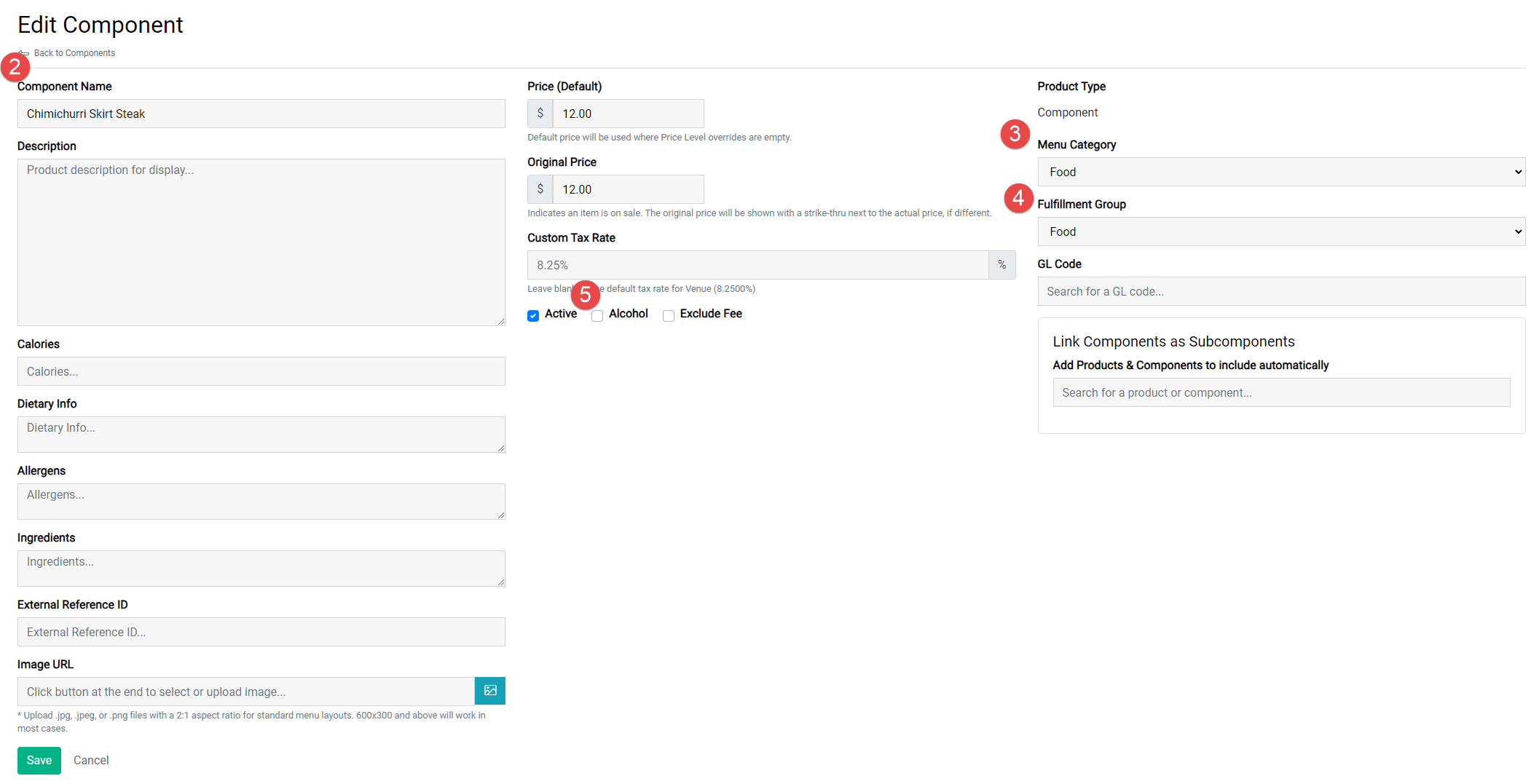The width and height of the screenshot is (1531, 784).
Task: Click the Cancel link
Action: (90, 760)
